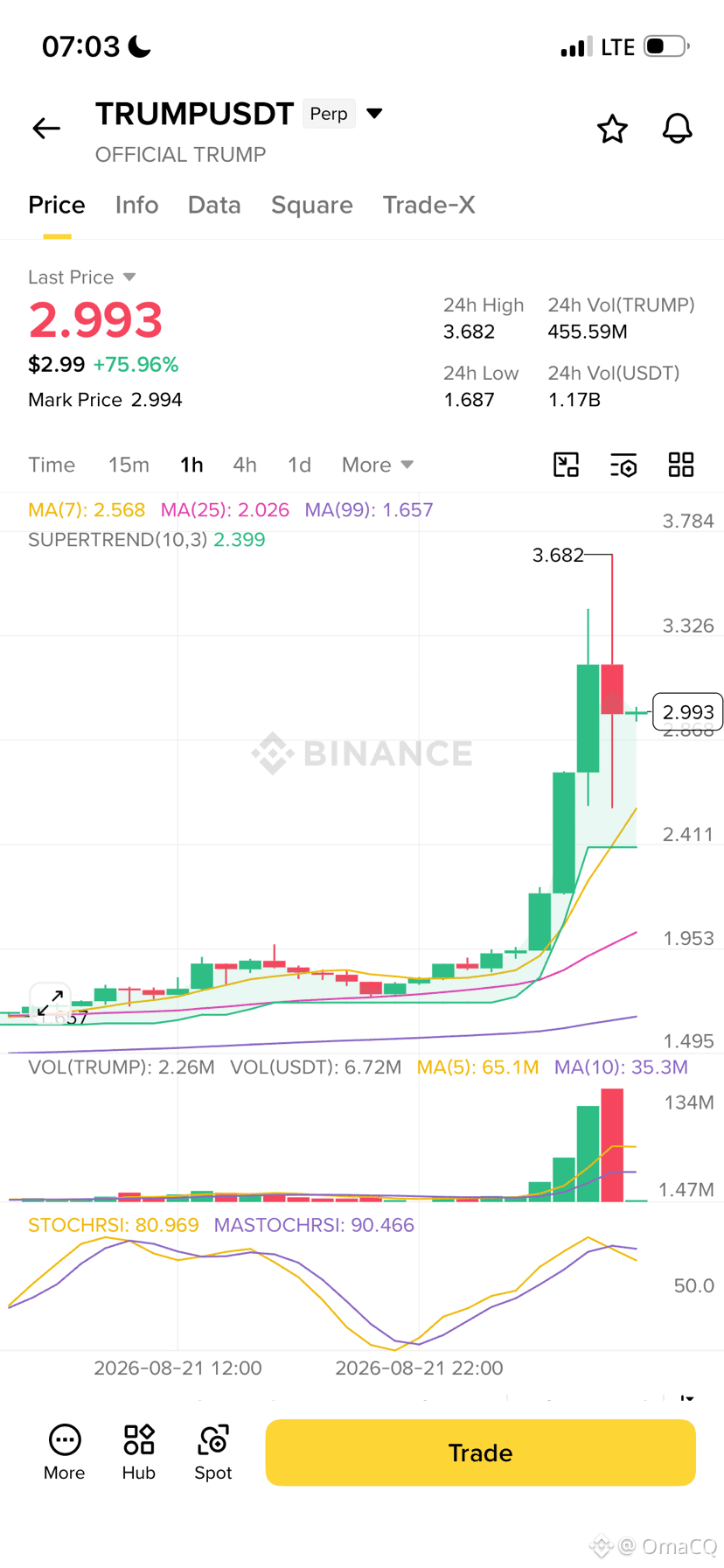Screen dimensions: 724x1568
Task: Tap the 24h Low 1.687 value
Action: click(x=469, y=400)
